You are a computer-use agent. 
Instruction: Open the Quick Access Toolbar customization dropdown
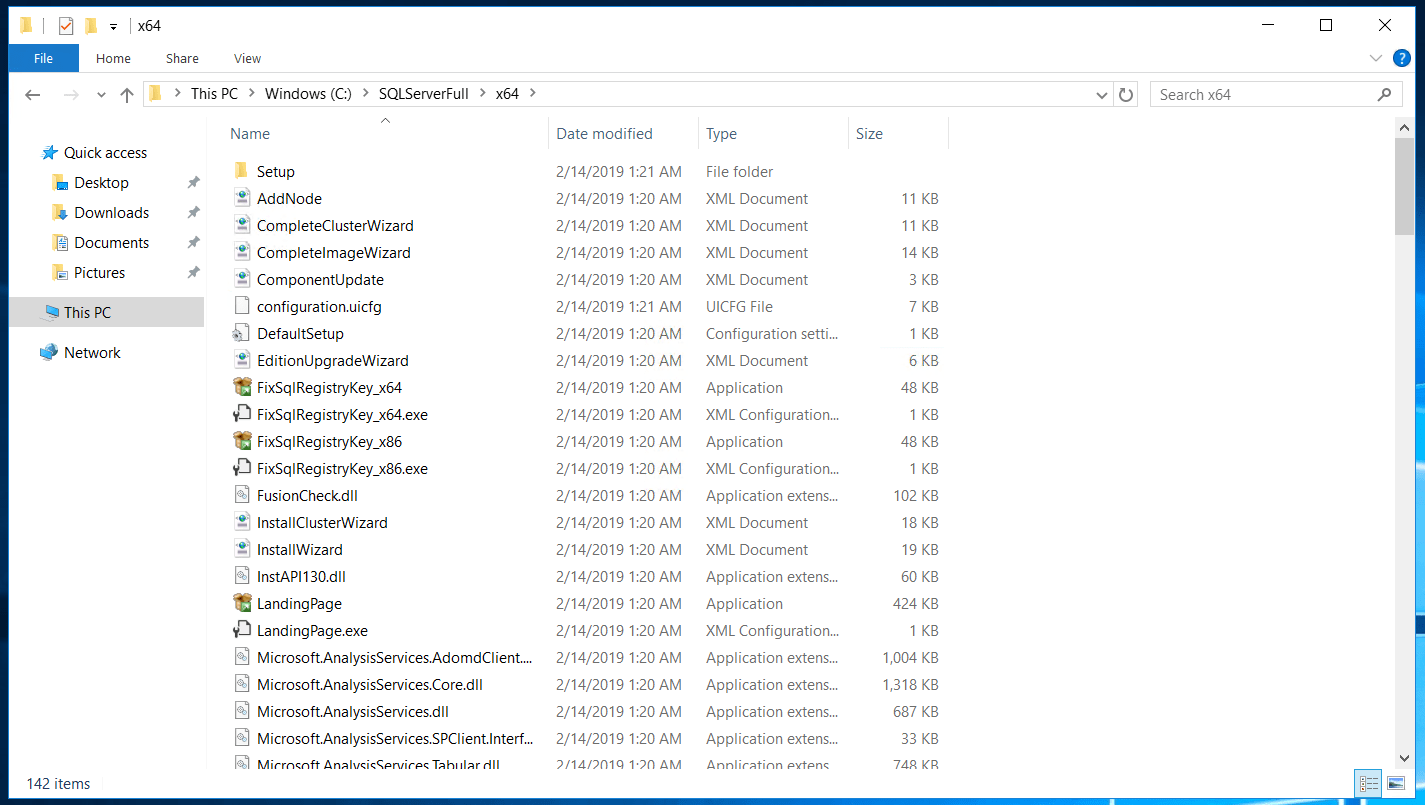tap(113, 24)
